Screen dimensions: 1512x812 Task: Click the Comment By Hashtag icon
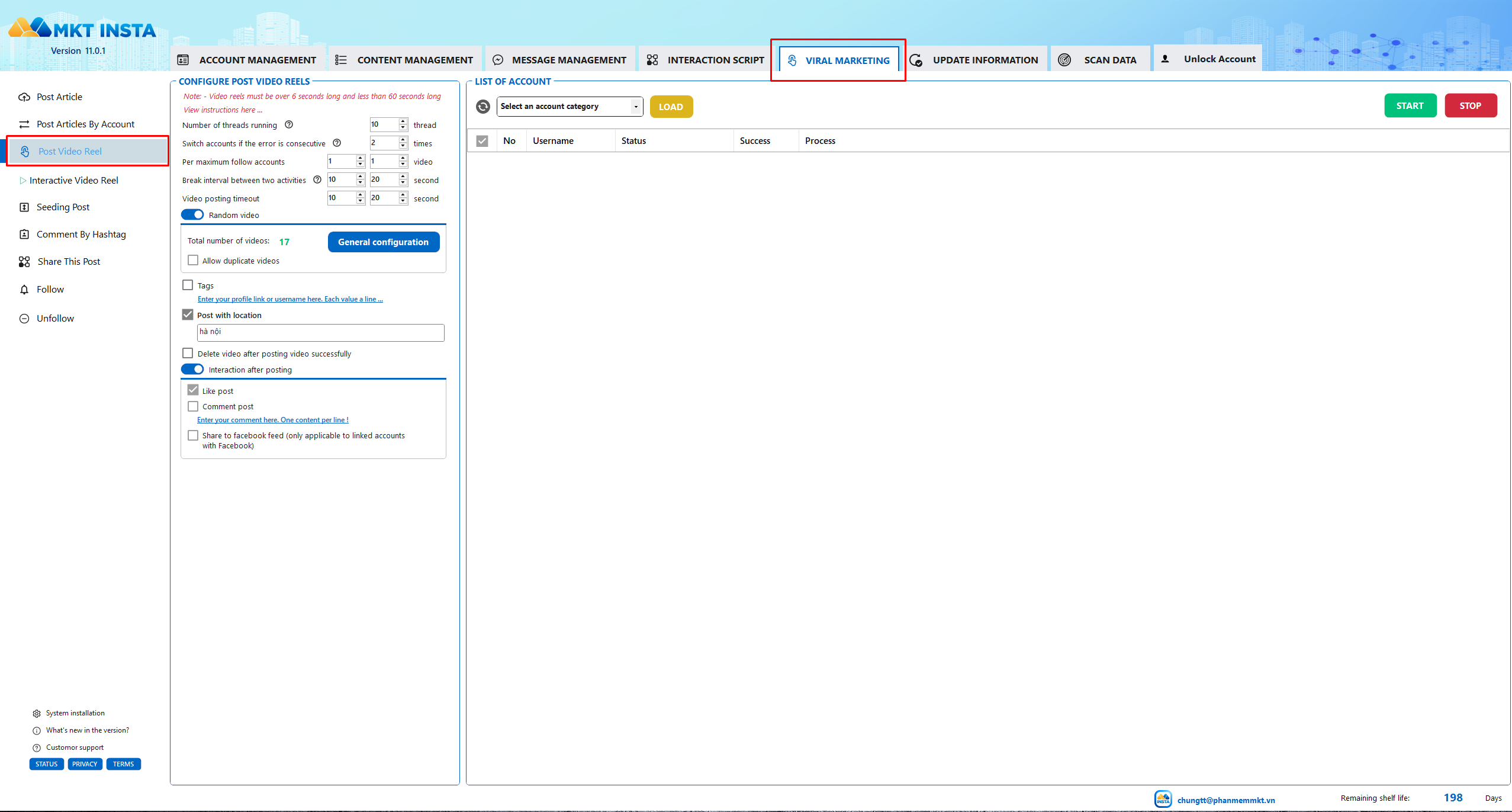pos(24,235)
